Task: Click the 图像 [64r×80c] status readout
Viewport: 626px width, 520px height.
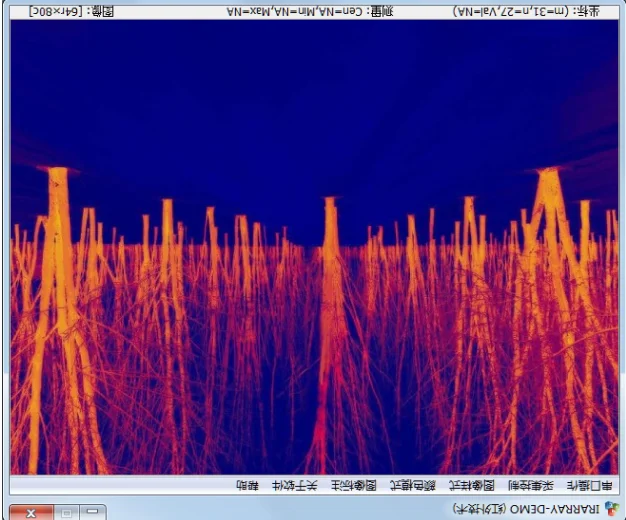Action: [x=72, y=12]
